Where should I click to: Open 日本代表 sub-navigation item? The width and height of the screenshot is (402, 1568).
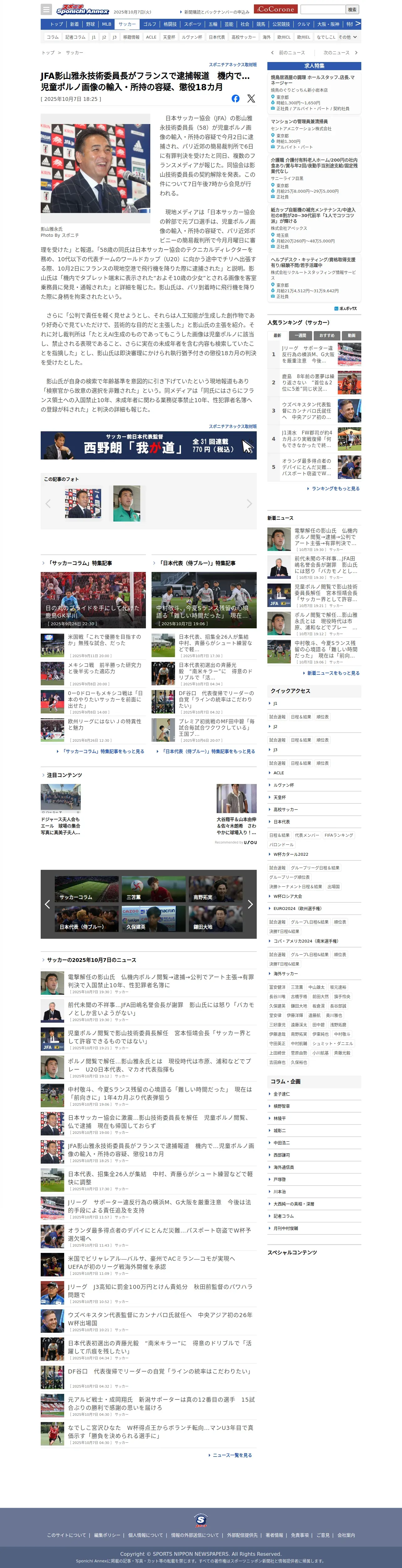point(217,37)
